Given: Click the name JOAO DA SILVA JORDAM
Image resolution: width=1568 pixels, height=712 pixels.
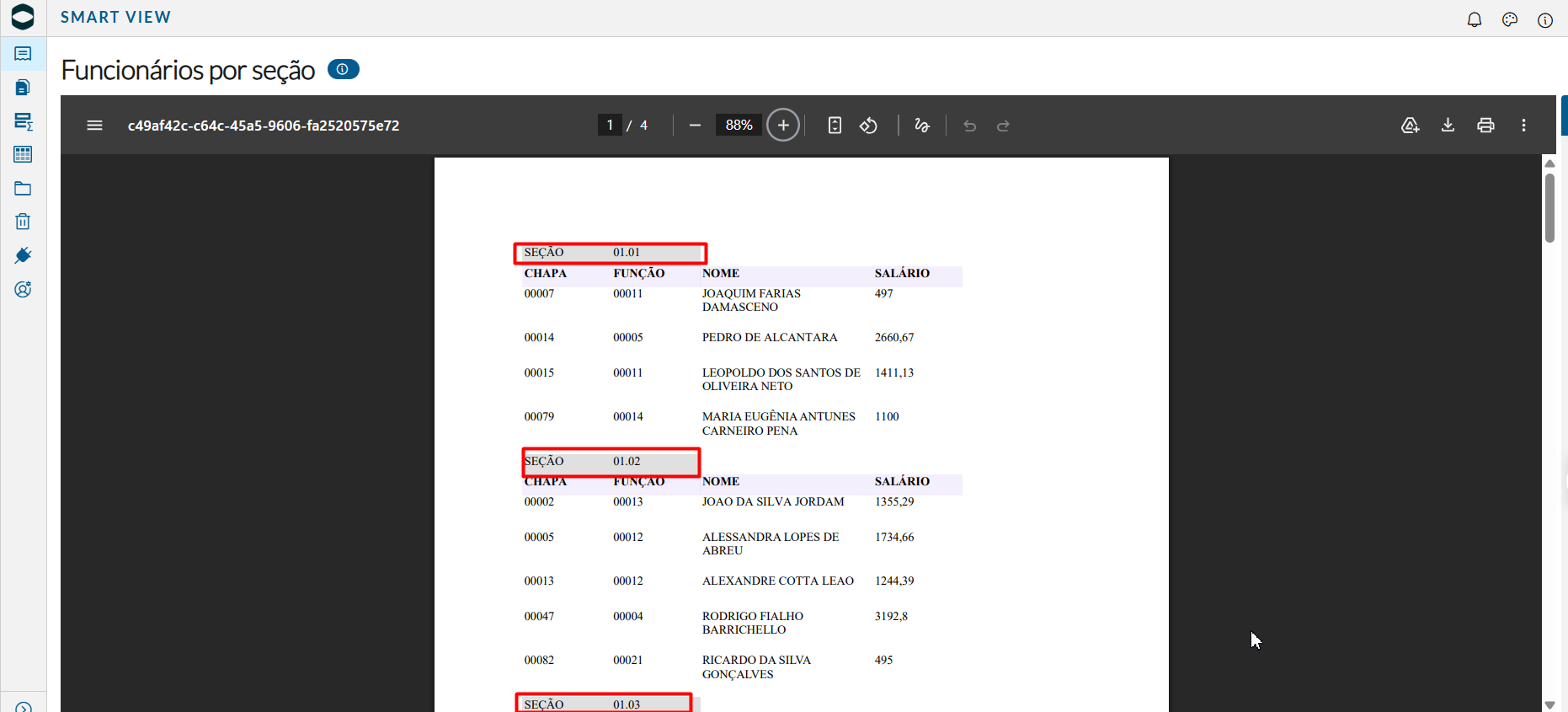Looking at the screenshot, I should [x=773, y=501].
